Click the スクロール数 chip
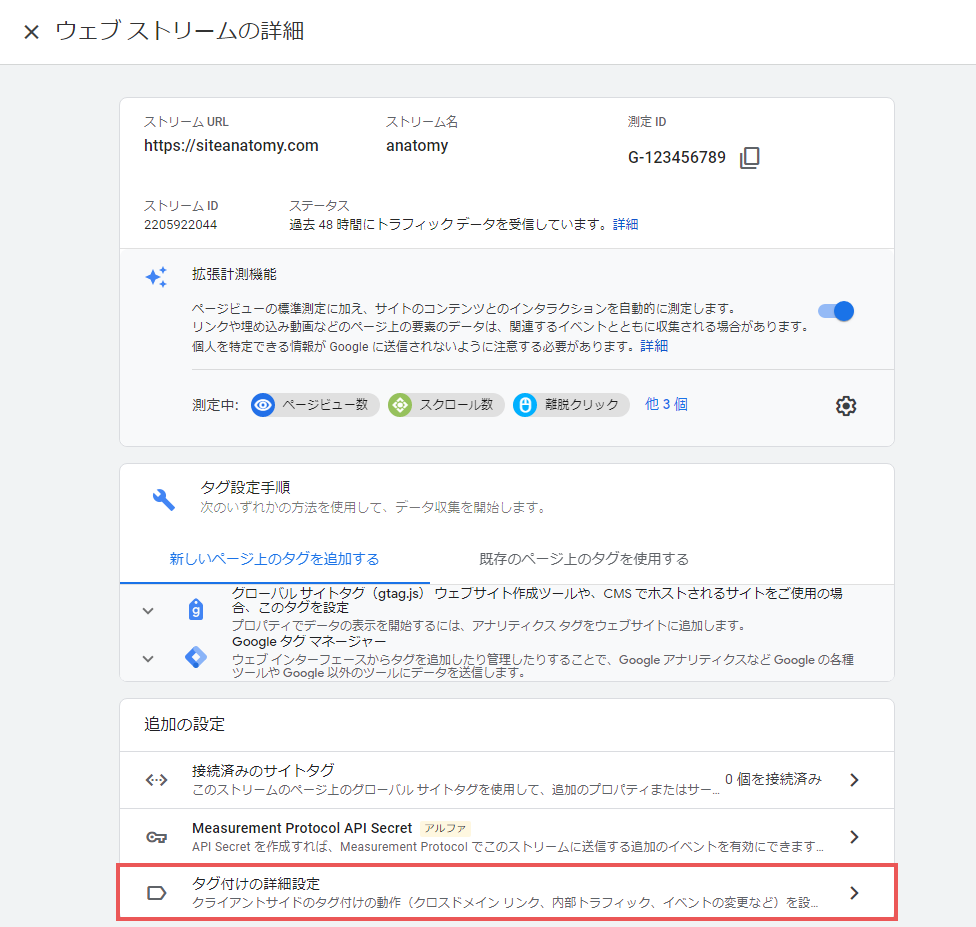The image size is (976, 927). click(x=446, y=405)
